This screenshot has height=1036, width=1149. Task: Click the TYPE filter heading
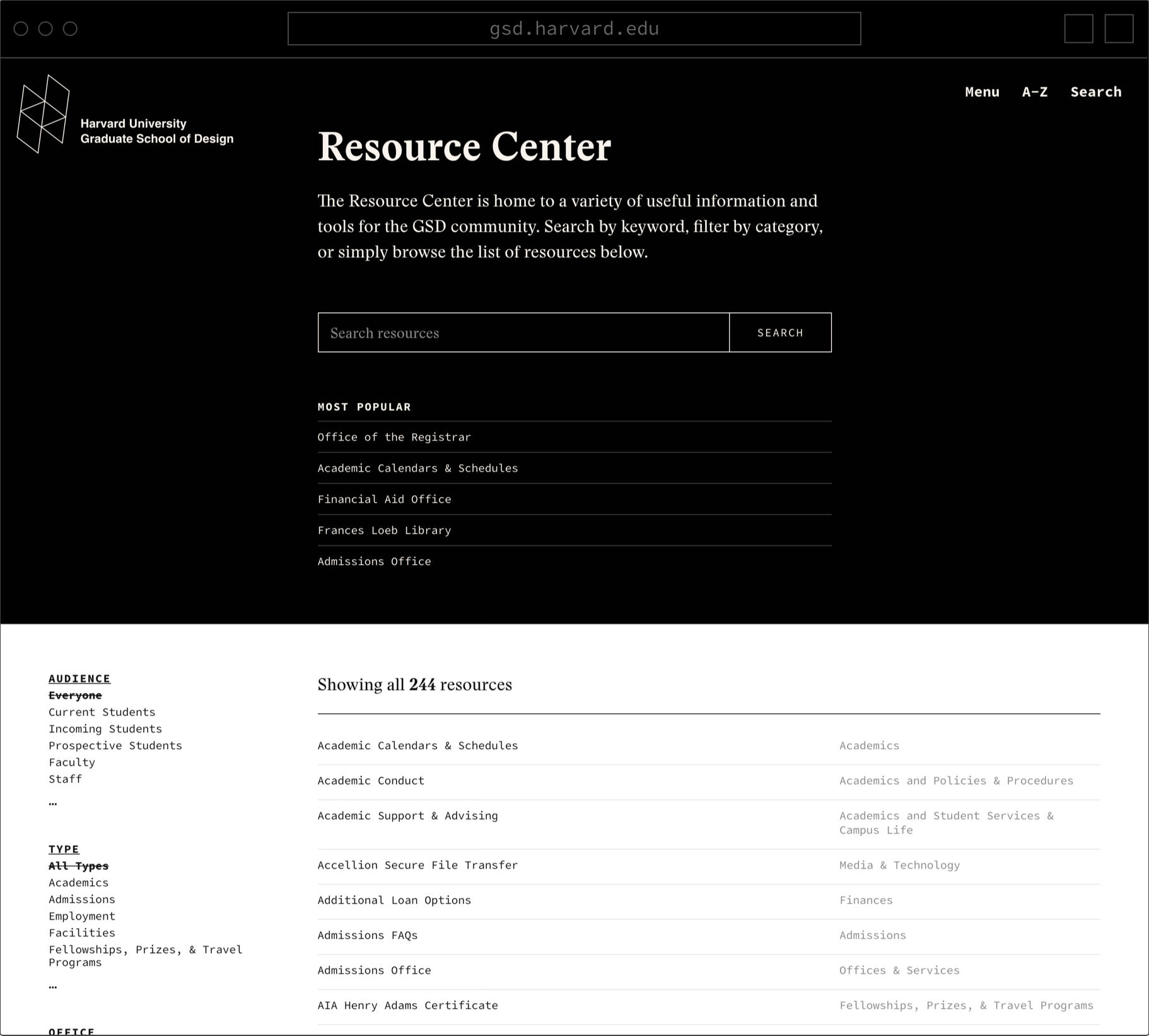click(64, 849)
